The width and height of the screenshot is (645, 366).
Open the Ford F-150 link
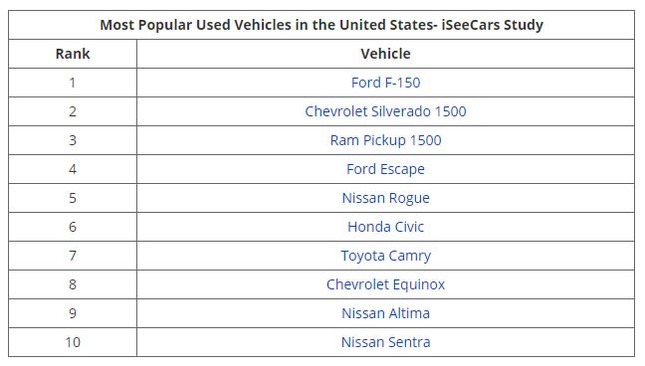point(385,83)
